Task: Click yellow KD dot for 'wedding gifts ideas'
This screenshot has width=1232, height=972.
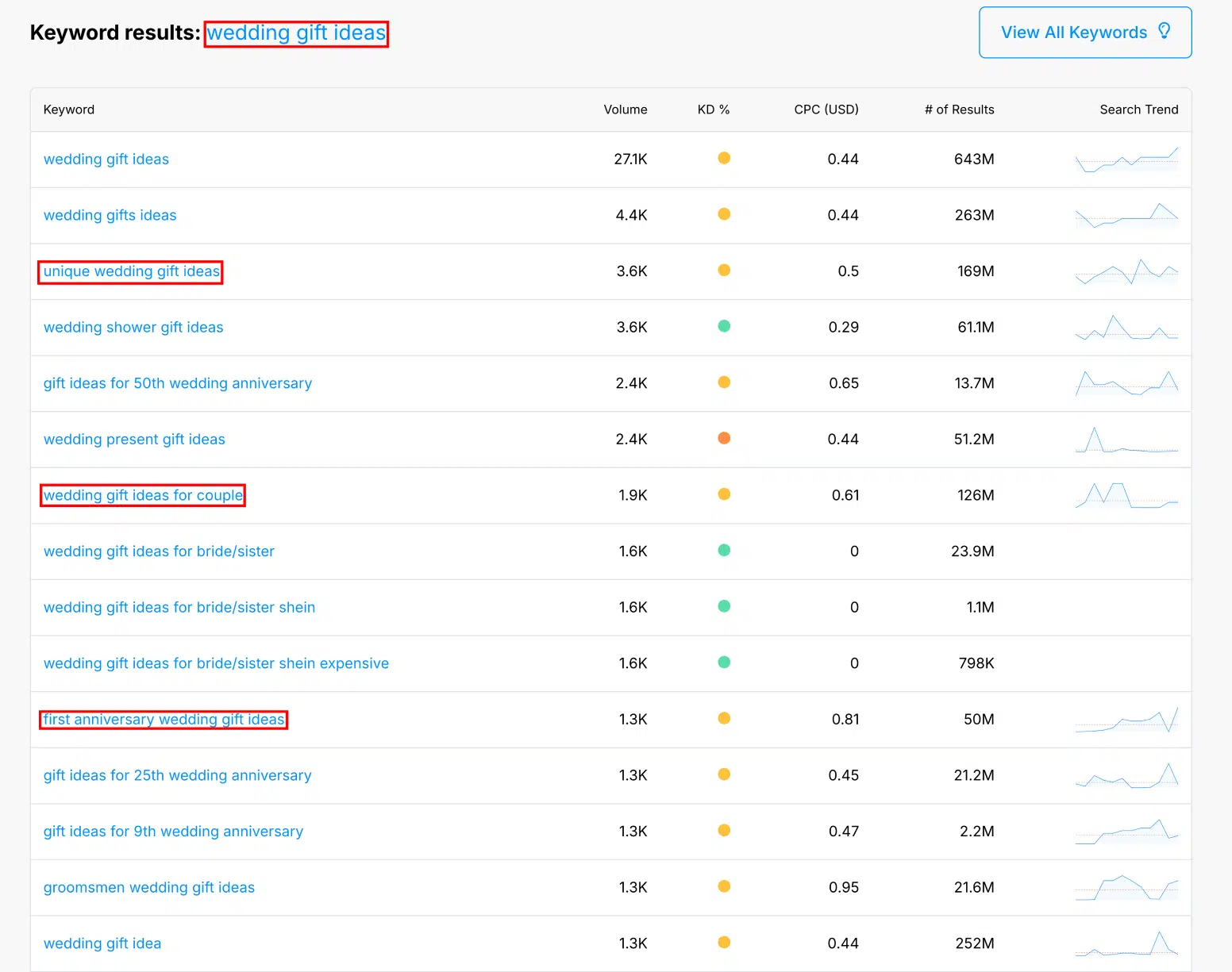Action: click(724, 214)
